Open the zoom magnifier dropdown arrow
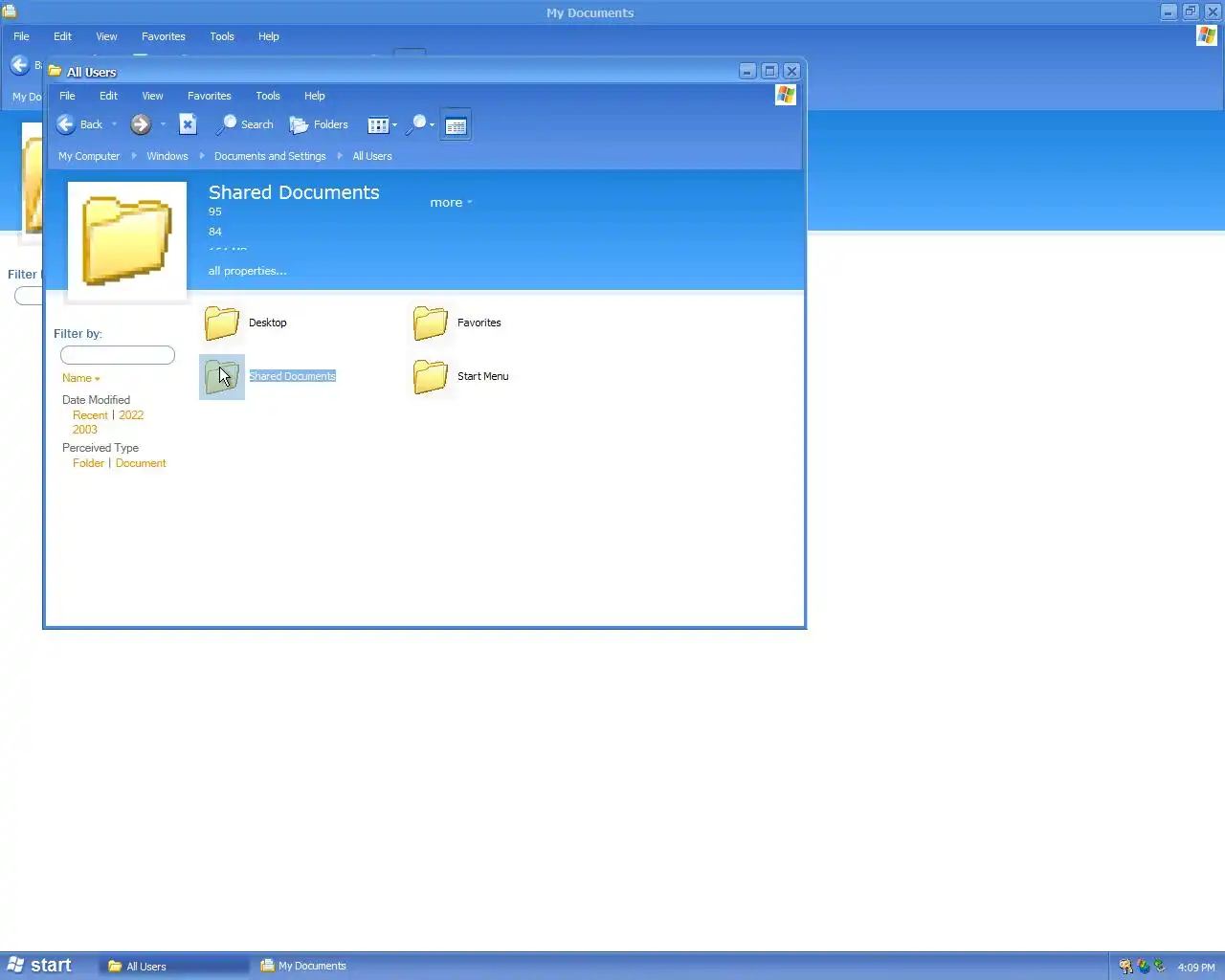This screenshot has height=980, width=1225. [432, 125]
